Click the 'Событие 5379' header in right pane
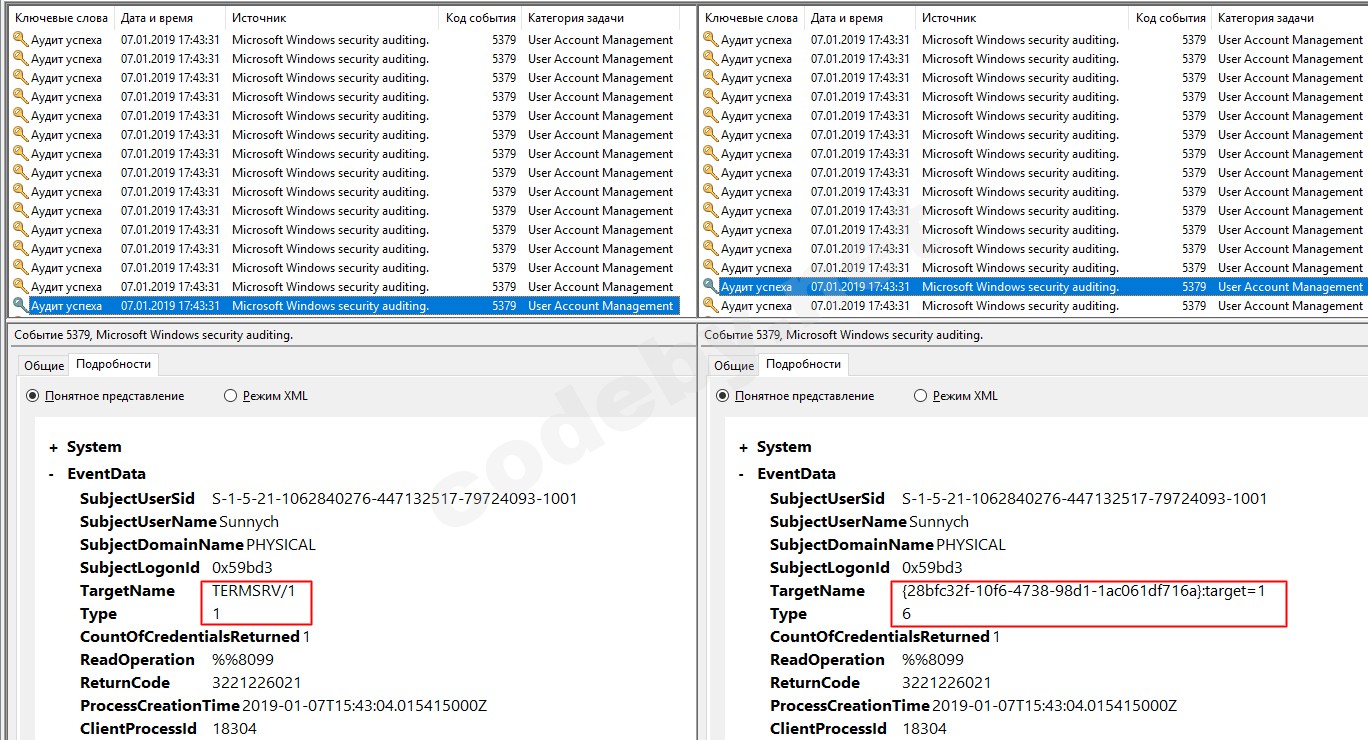 point(843,335)
